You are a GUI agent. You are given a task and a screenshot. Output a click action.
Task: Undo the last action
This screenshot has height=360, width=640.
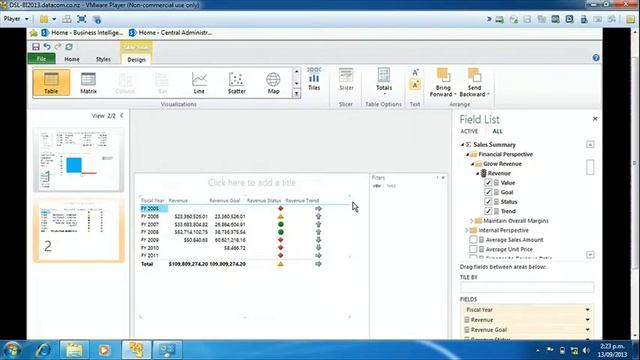47,47
